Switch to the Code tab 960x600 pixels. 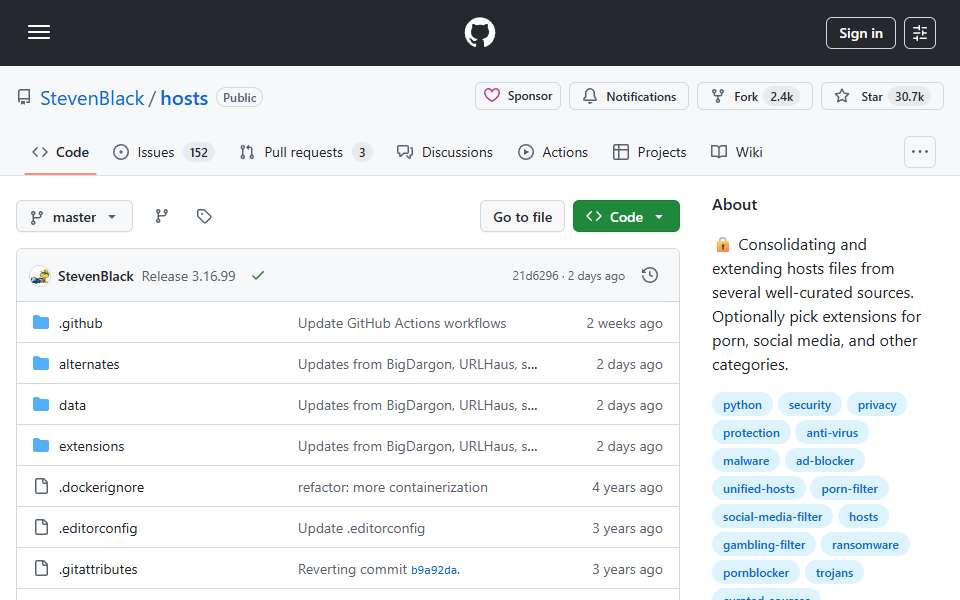coord(60,152)
